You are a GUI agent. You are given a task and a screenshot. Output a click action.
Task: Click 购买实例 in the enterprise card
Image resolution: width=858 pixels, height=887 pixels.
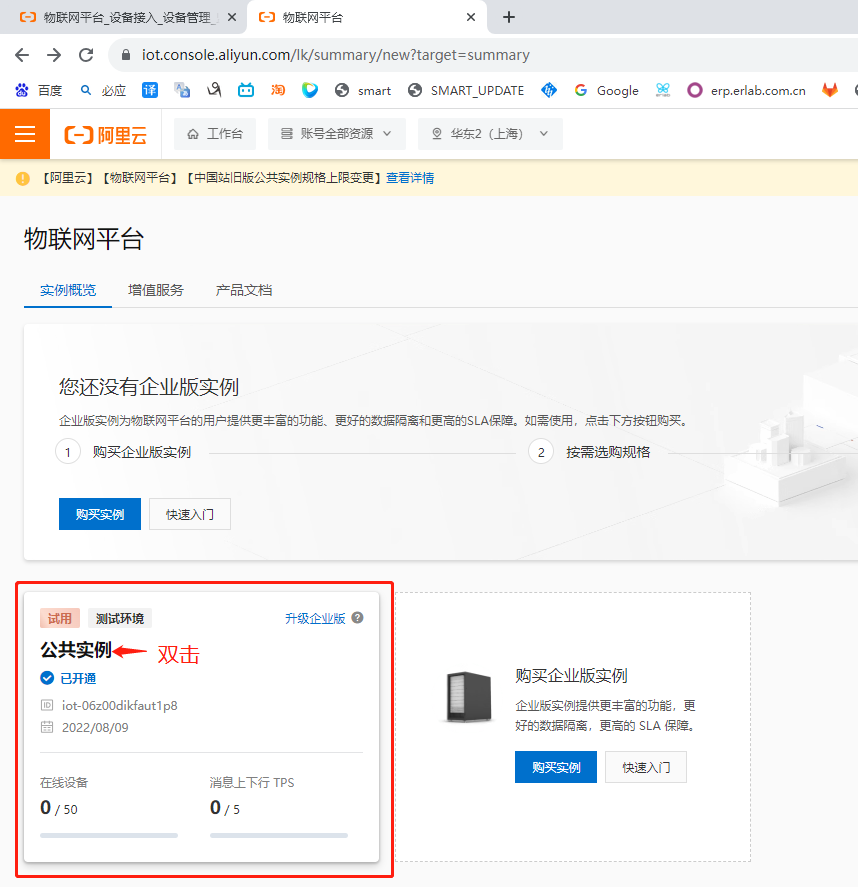pyautogui.click(x=555, y=767)
